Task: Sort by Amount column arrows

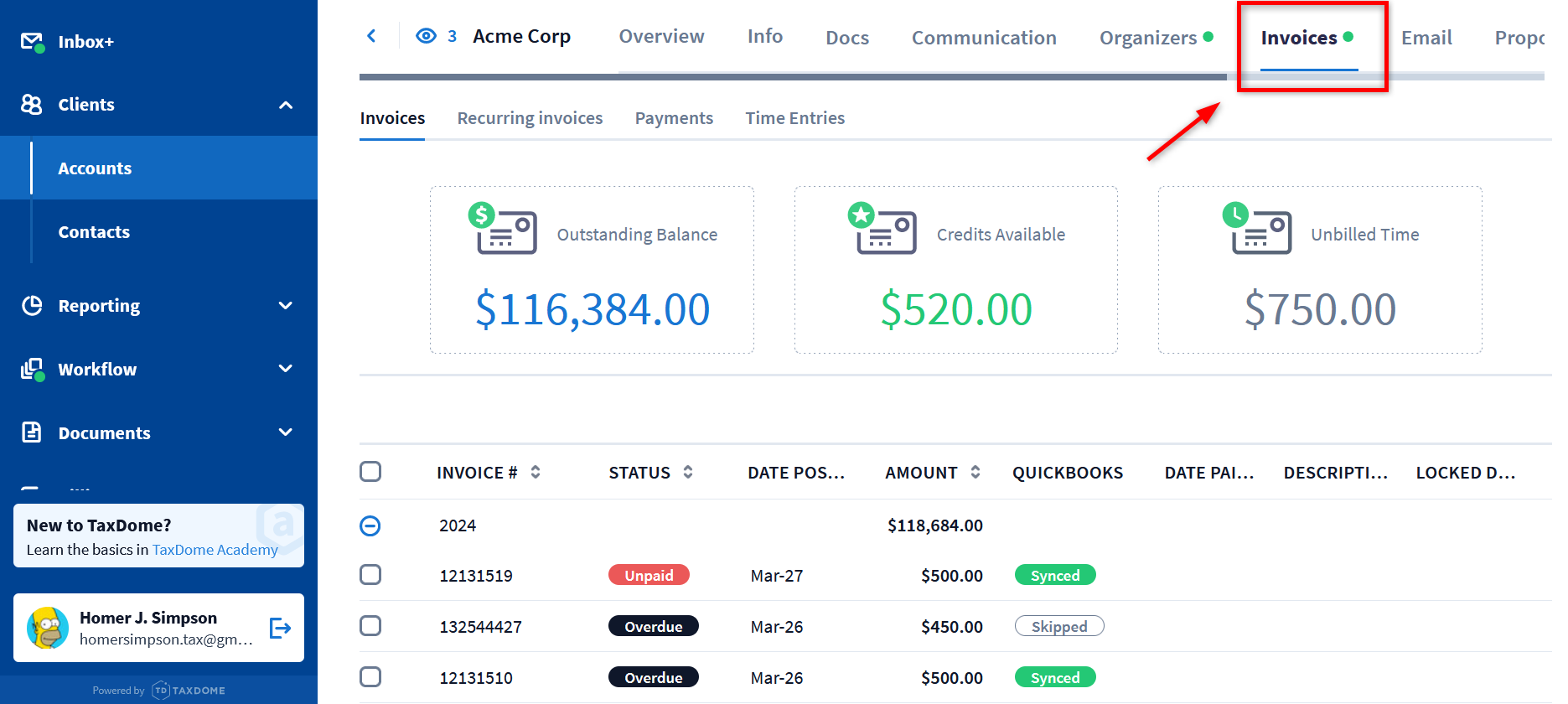Action: 975,473
